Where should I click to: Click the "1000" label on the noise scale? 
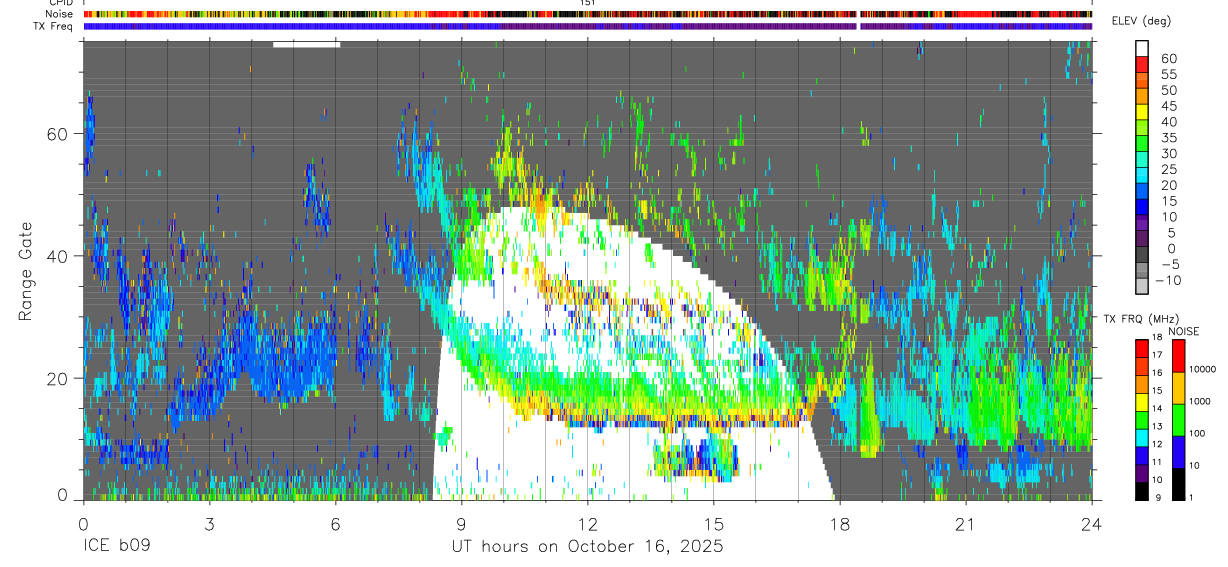tap(1199, 401)
